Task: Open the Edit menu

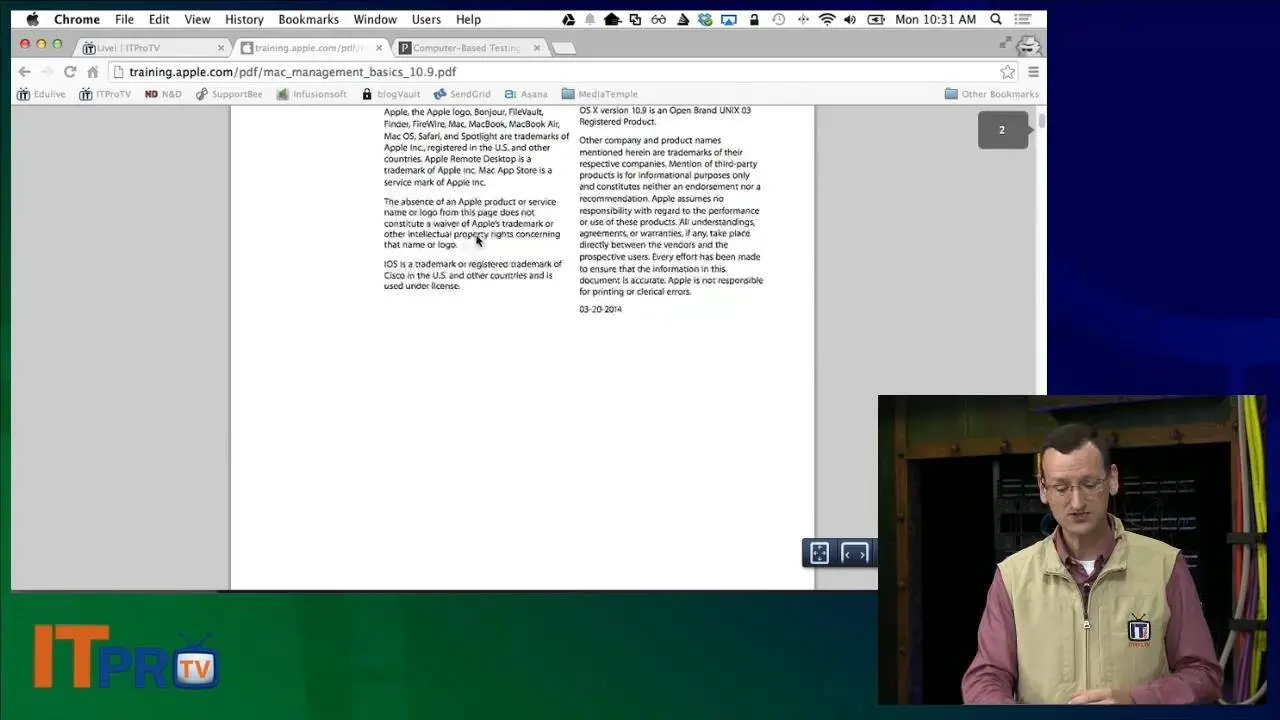Action: point(159,19)
